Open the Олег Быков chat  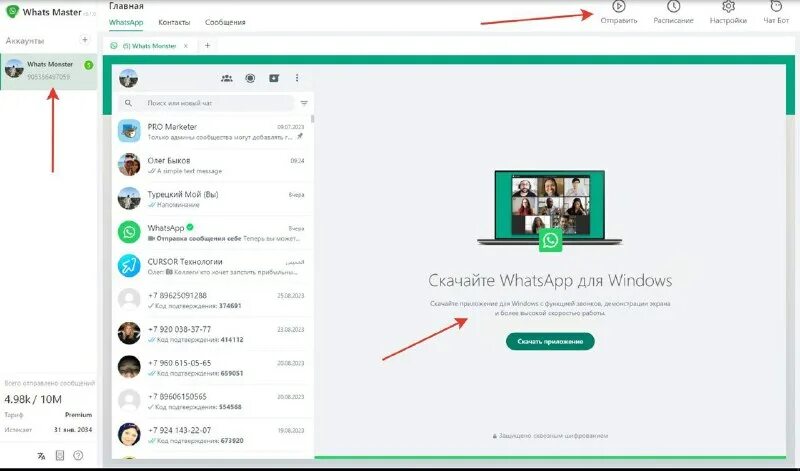pos(212,165)
